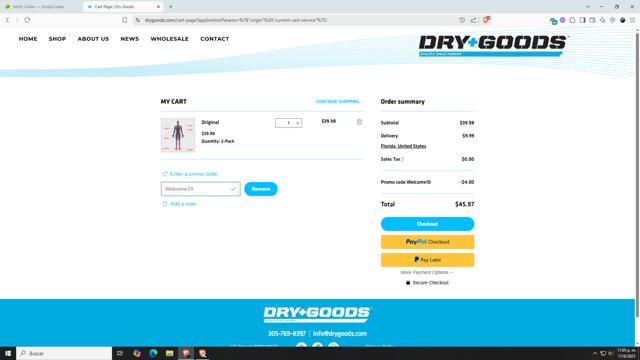
Task: Click the promo code input field
Action: [200, 189]
